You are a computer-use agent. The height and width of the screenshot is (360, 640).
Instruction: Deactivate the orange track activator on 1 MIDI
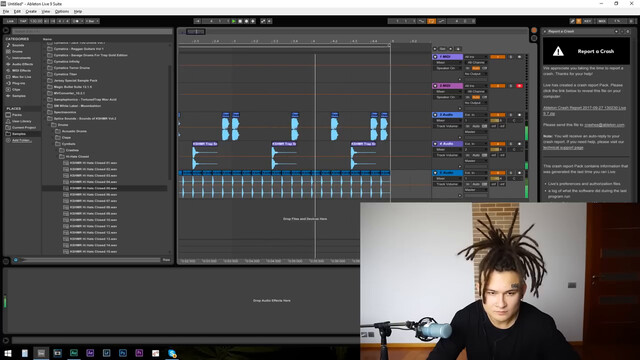498,57
